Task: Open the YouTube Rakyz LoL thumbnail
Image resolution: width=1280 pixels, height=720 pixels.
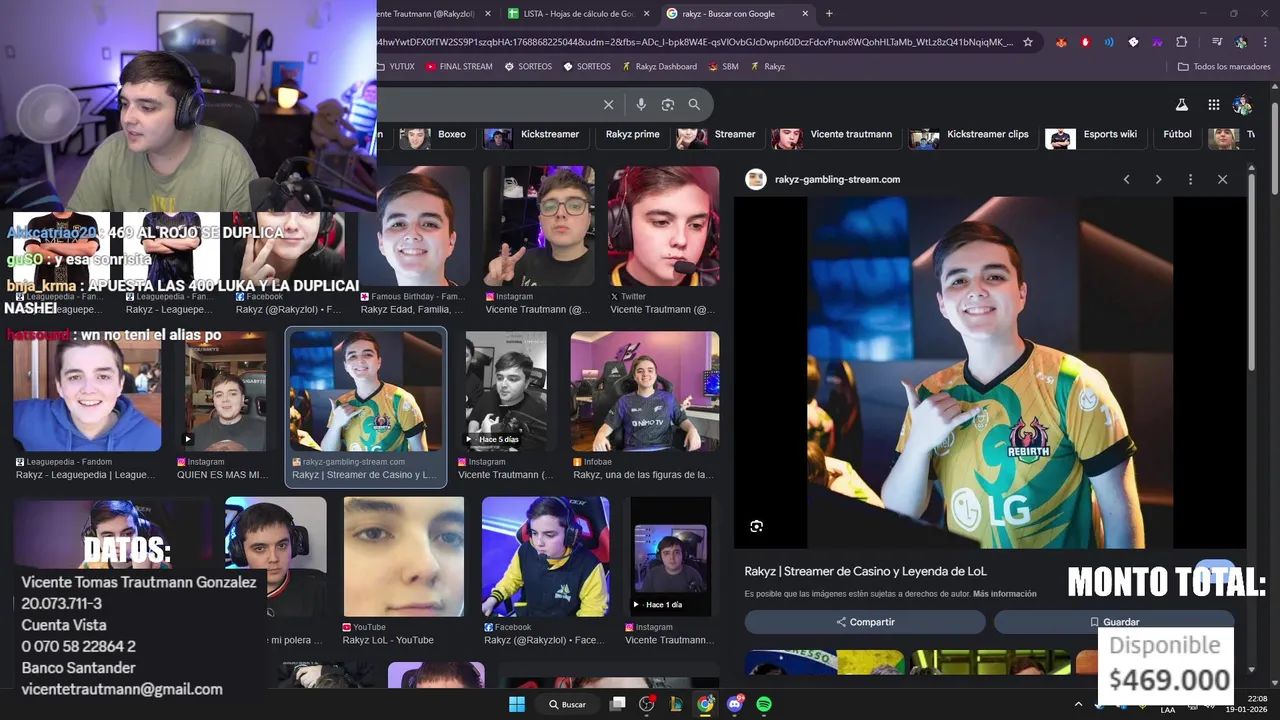Action: pos(403,557)
